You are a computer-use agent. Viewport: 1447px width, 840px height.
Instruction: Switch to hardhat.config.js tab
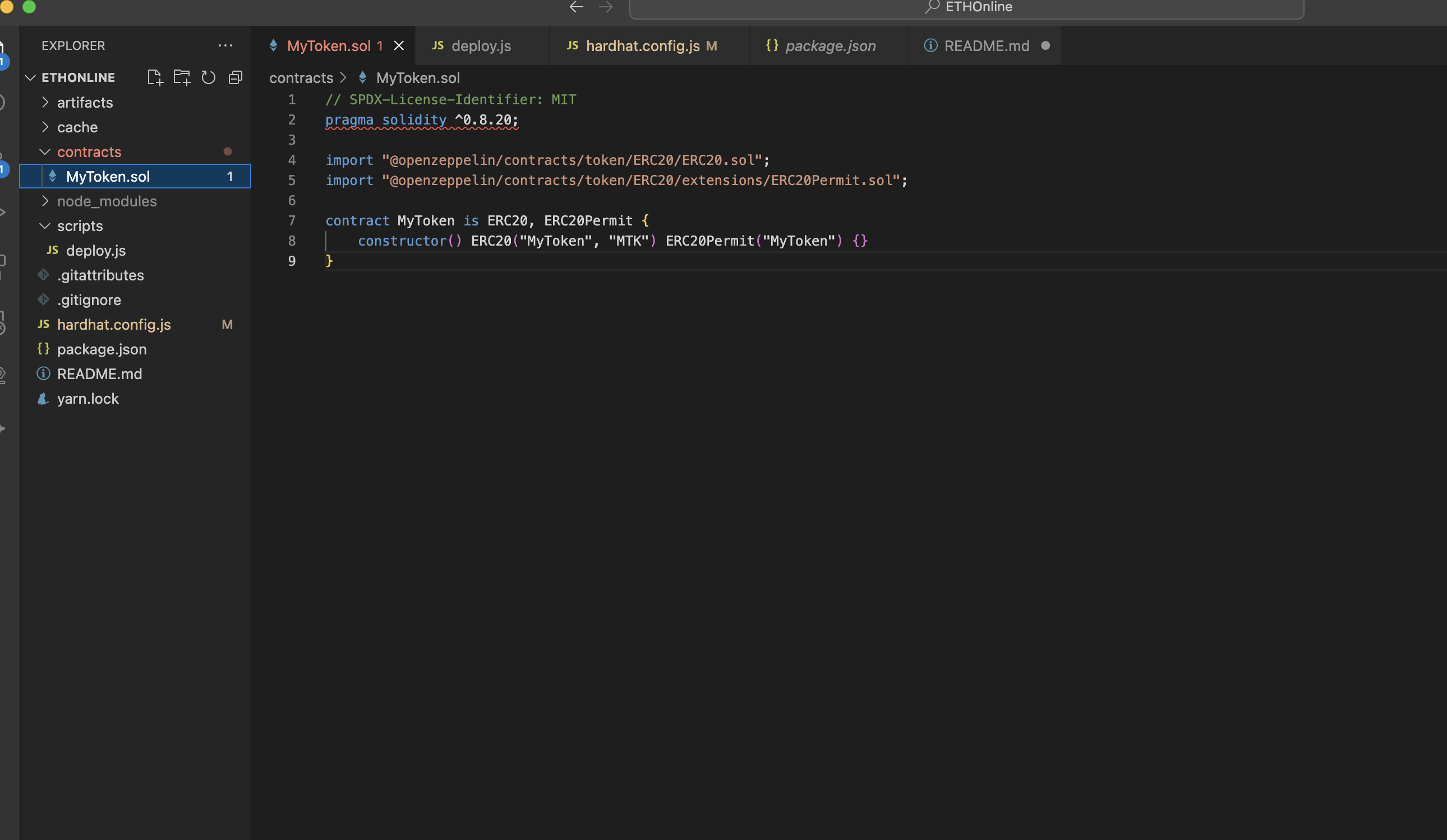[x=642, y=46]
